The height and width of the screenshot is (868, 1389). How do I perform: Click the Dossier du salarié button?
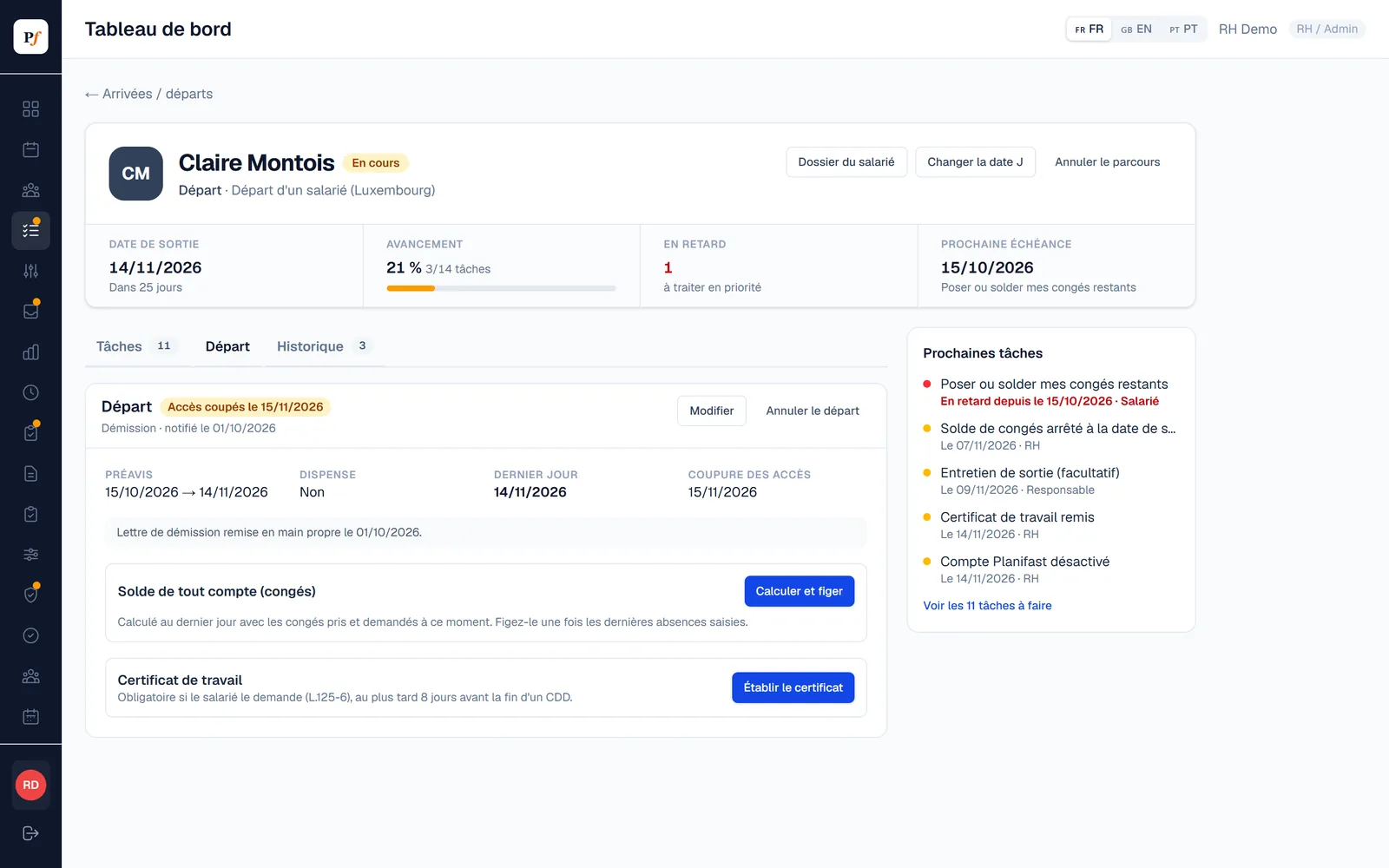click(846, 162)
